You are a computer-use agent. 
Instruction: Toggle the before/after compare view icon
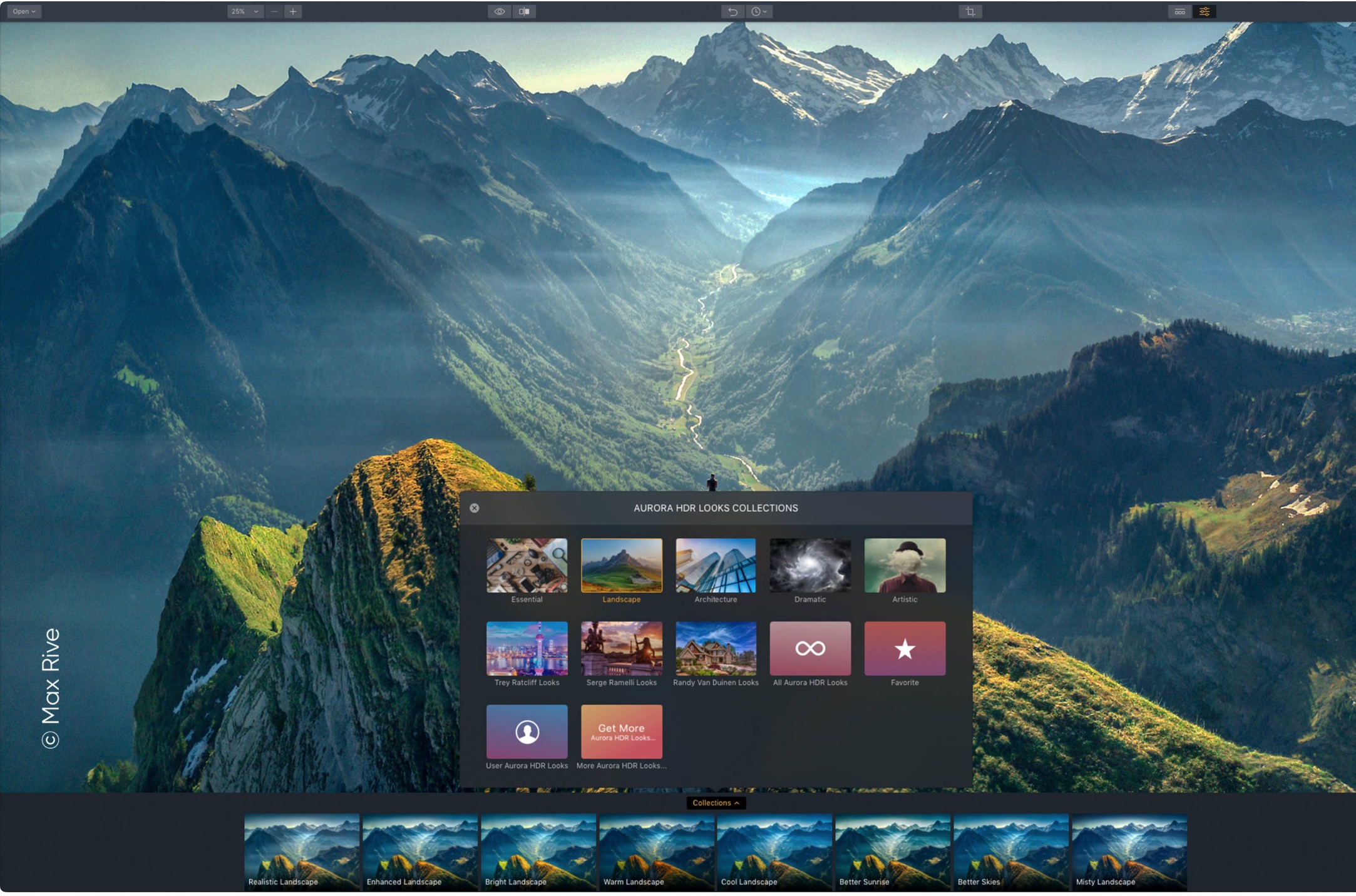point(525,11)
